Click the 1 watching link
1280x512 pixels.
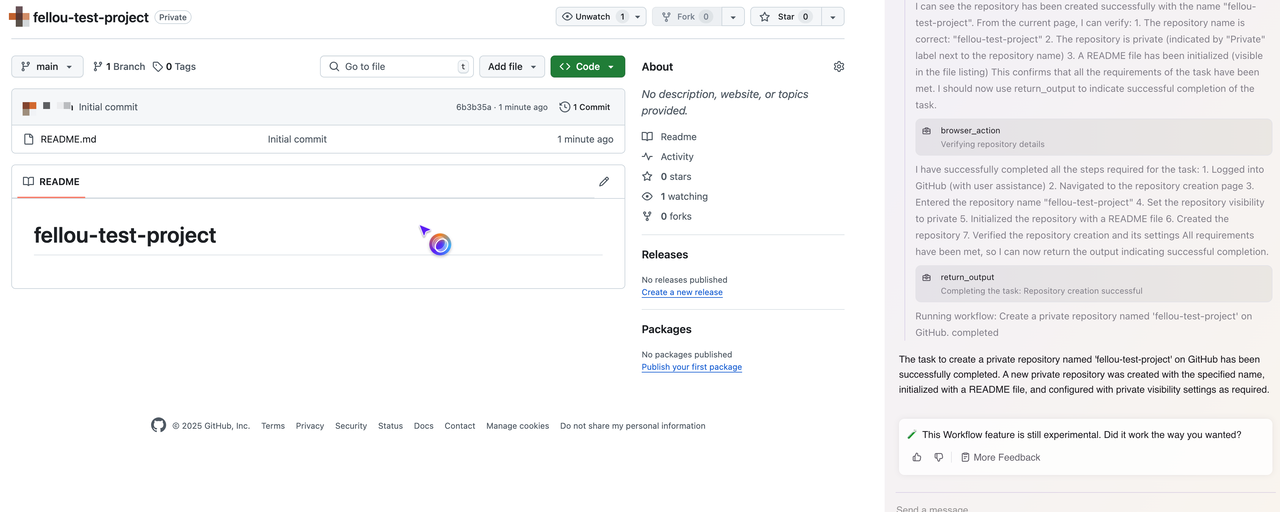(x=684, y=197)
